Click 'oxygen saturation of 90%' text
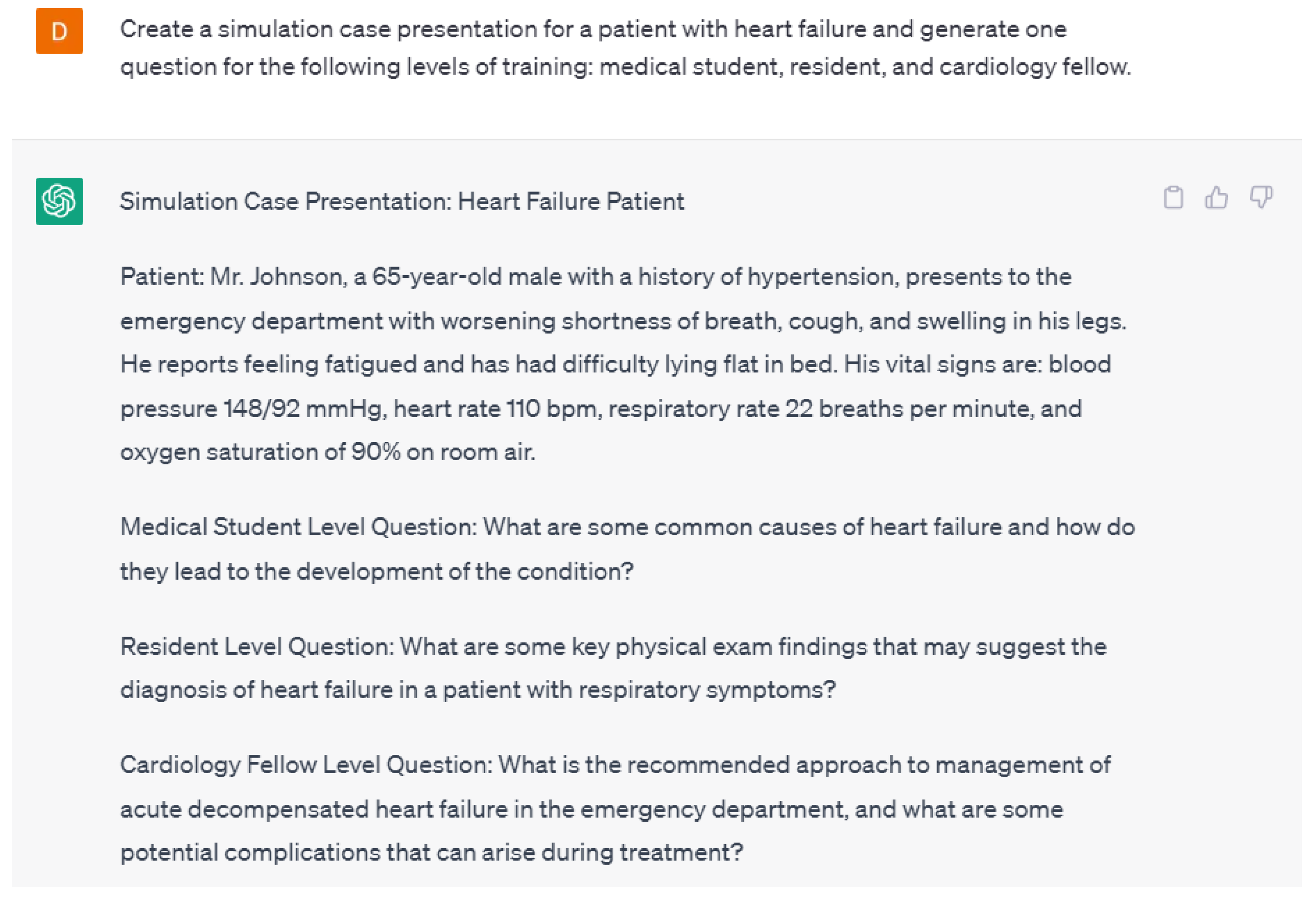 coord(260,453)
